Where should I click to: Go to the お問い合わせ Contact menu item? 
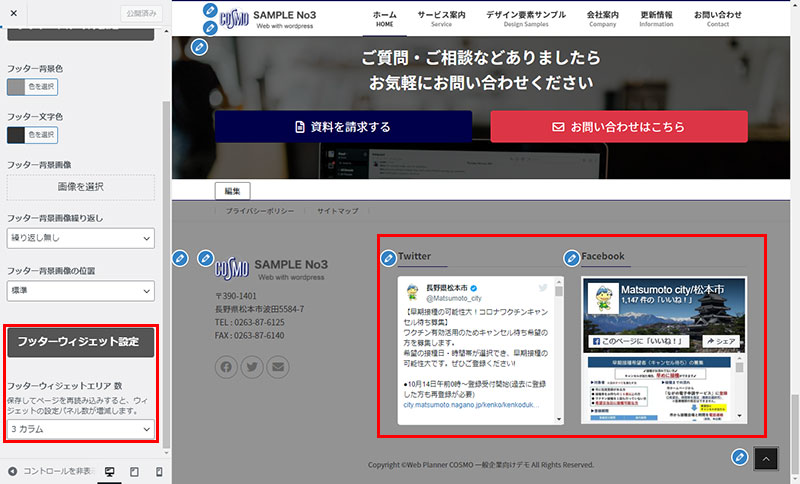tap(717, 18)
